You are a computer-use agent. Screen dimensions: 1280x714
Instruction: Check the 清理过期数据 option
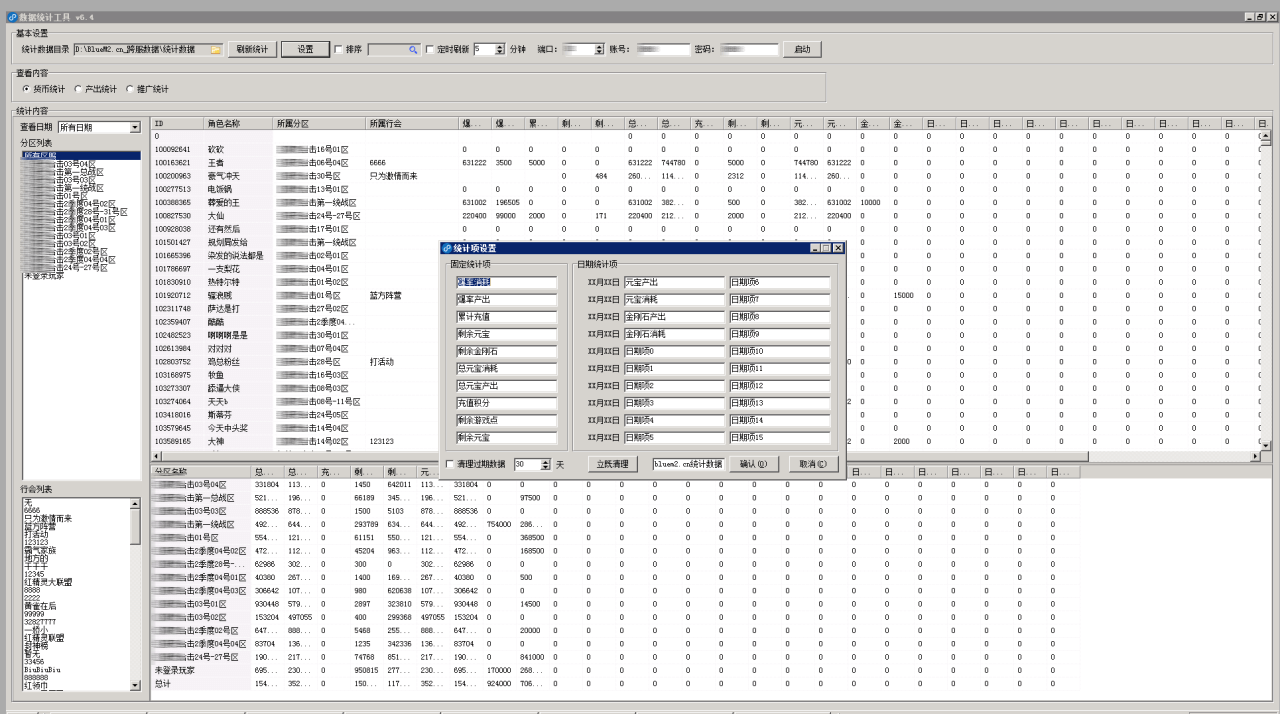click(450, 464)
